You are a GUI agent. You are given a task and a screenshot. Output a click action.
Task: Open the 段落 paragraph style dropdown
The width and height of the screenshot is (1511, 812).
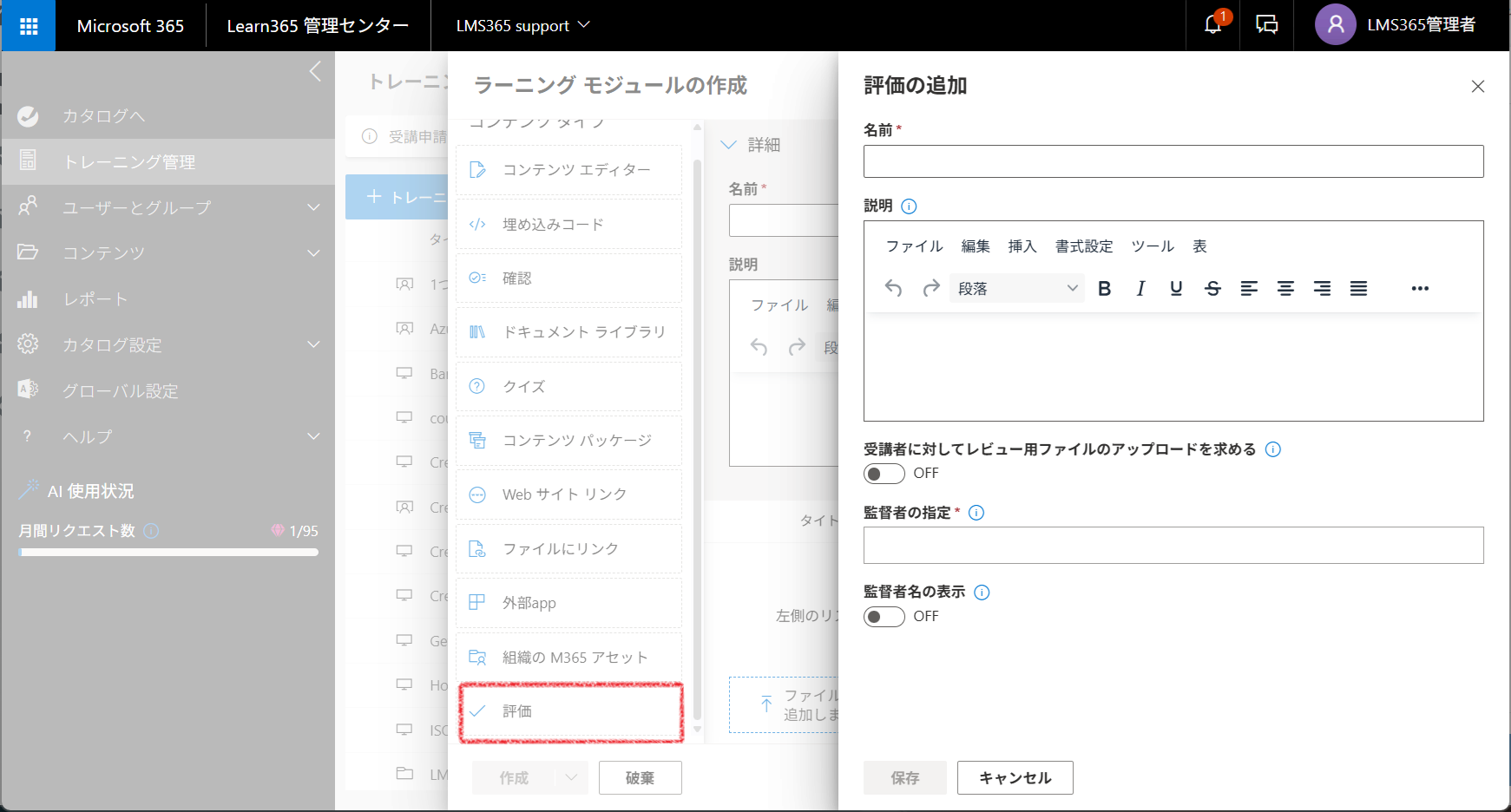1016,289
